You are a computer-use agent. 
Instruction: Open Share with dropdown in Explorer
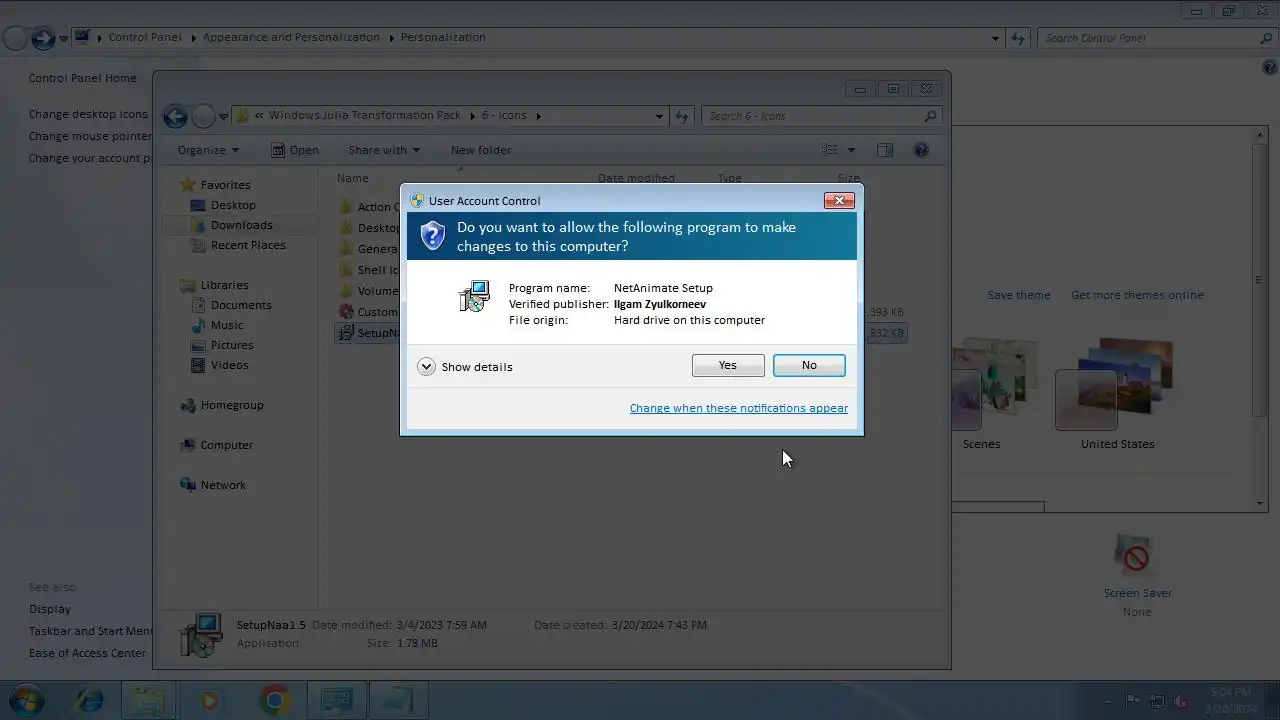coord(384,150)
